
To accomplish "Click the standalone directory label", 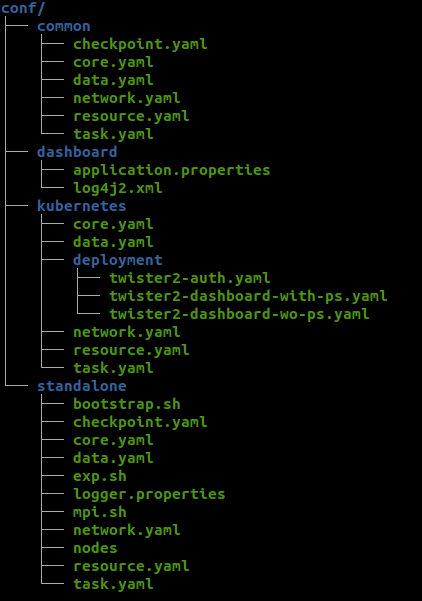I will (82, 386).
